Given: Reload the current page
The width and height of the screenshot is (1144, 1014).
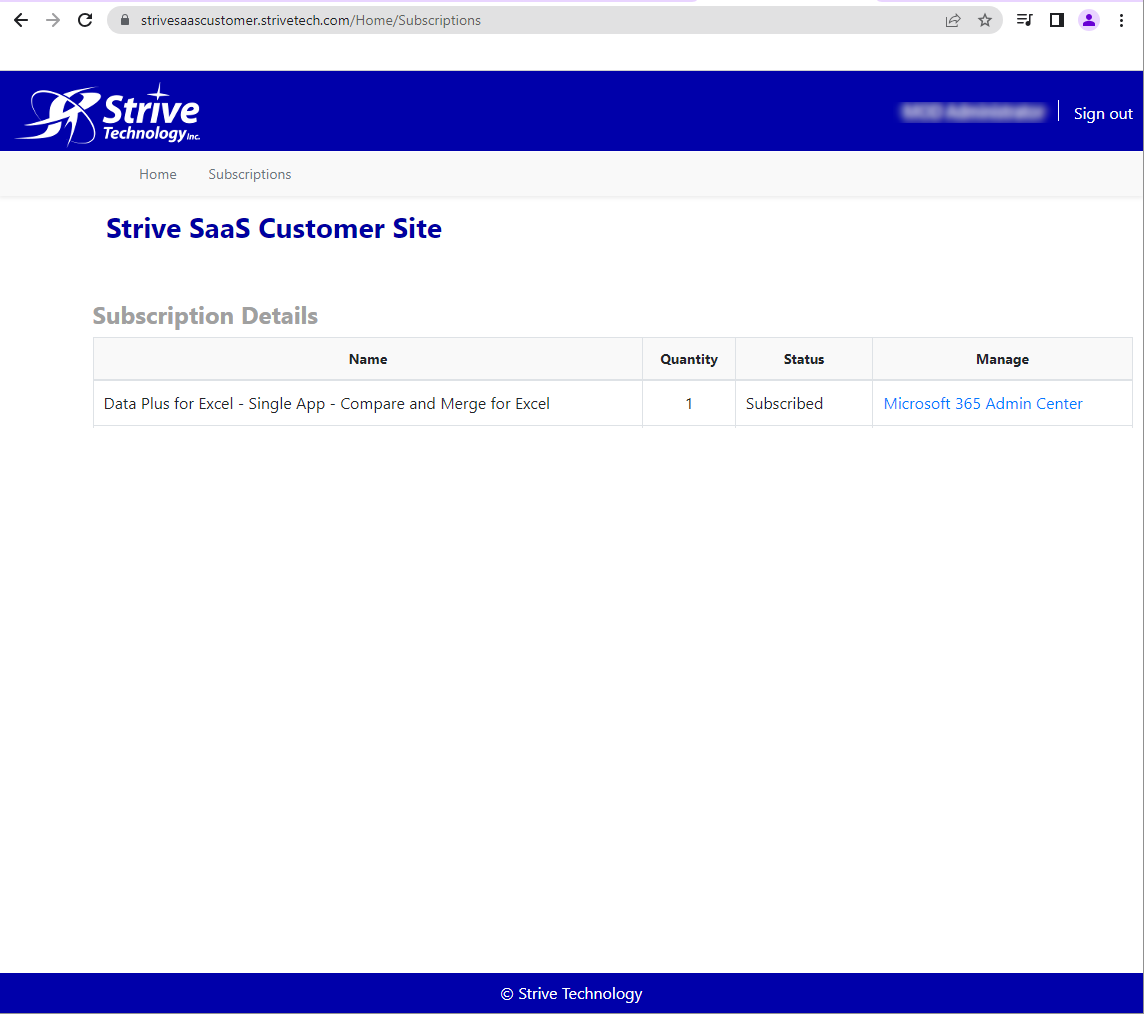Looking at the screenshot, I should pyautogui.click(x=86, y=20).
